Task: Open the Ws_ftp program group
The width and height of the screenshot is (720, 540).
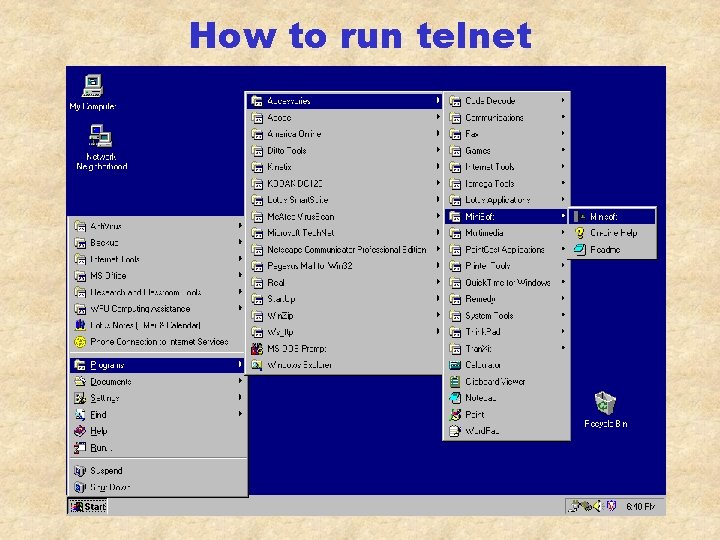Action: point(344,332)
